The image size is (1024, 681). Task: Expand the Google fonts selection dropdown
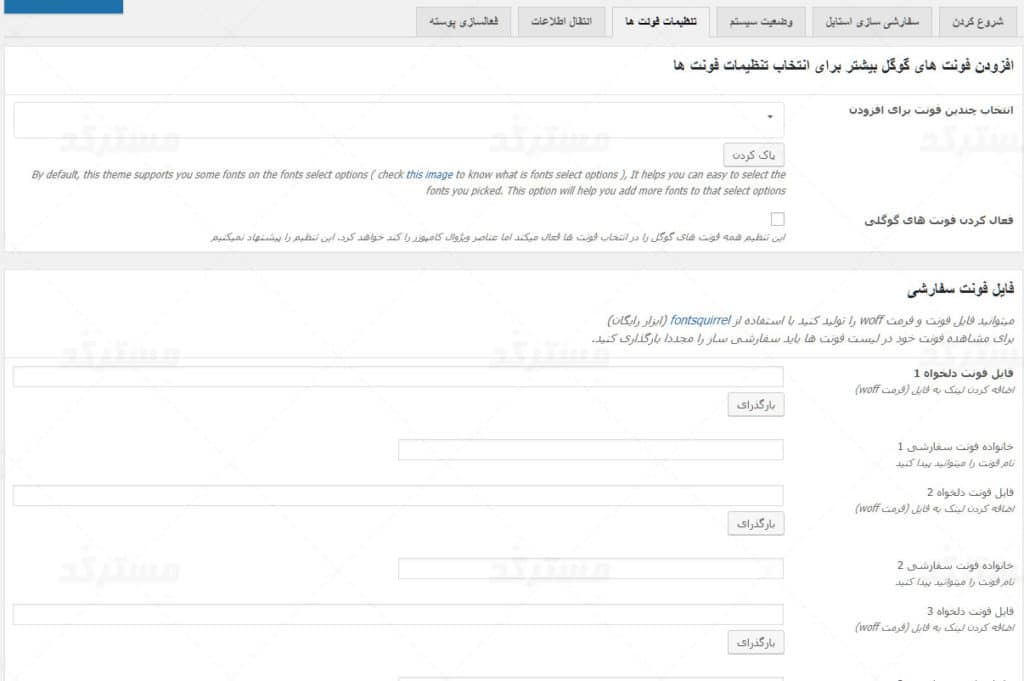[x=399, y=119]
